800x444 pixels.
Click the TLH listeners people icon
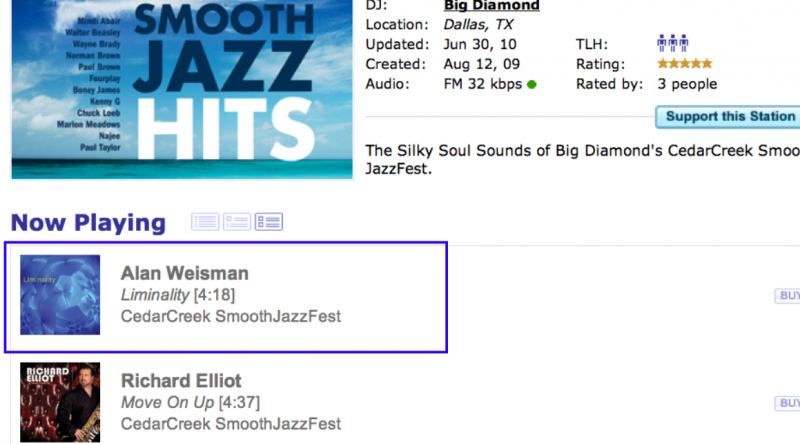tap(673, 44)
